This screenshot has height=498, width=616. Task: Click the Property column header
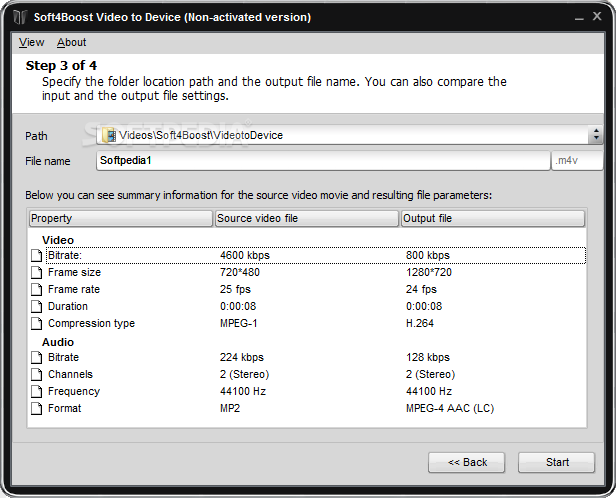click(x=121, y=218)
